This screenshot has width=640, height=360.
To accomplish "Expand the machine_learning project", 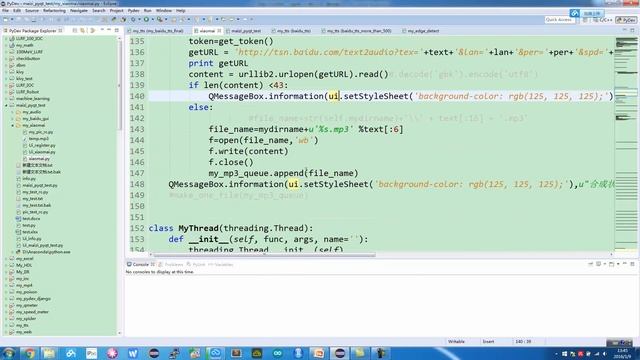I will point(6,99).
